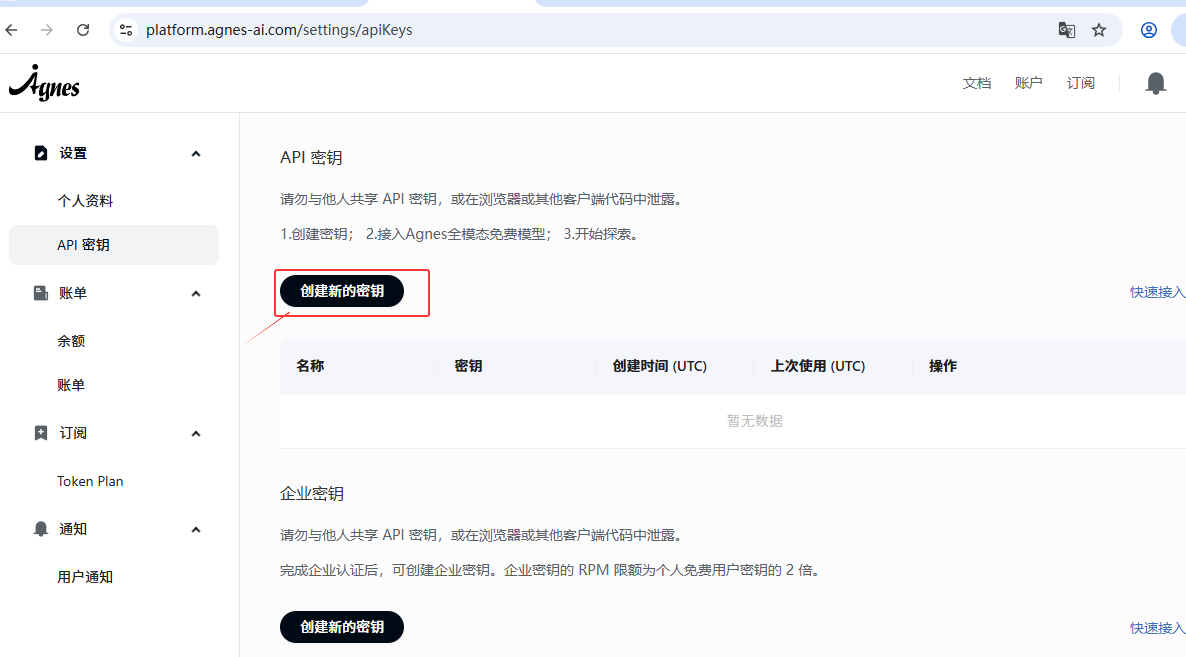
Task: Open 快速接入 link beside API key button
Action: 1157,292
